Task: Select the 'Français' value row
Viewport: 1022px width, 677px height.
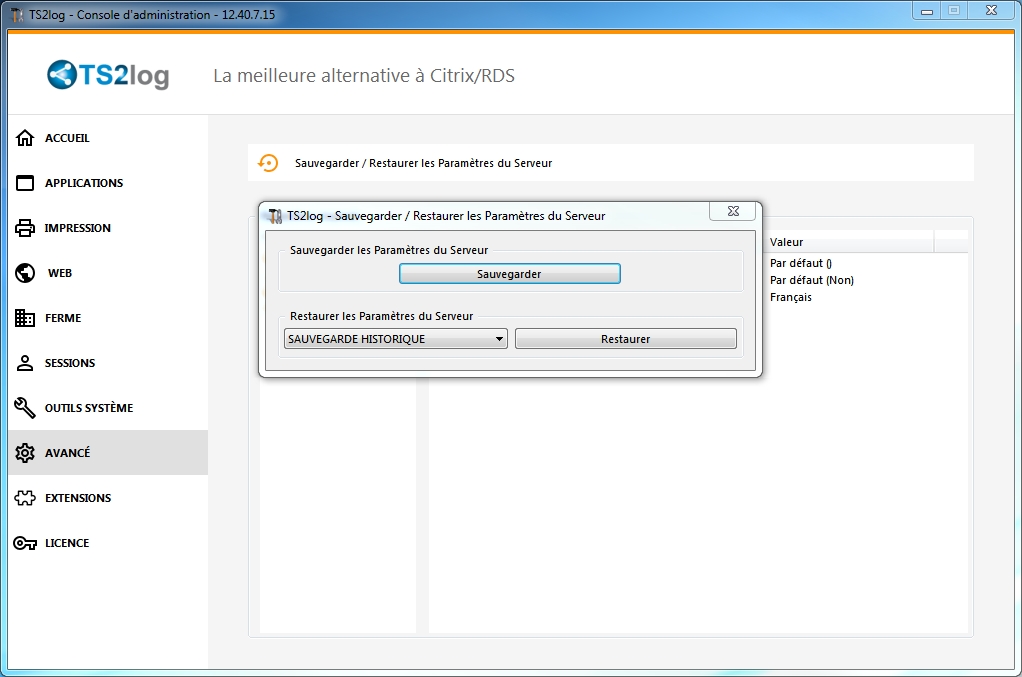Action: pos(791,297)
